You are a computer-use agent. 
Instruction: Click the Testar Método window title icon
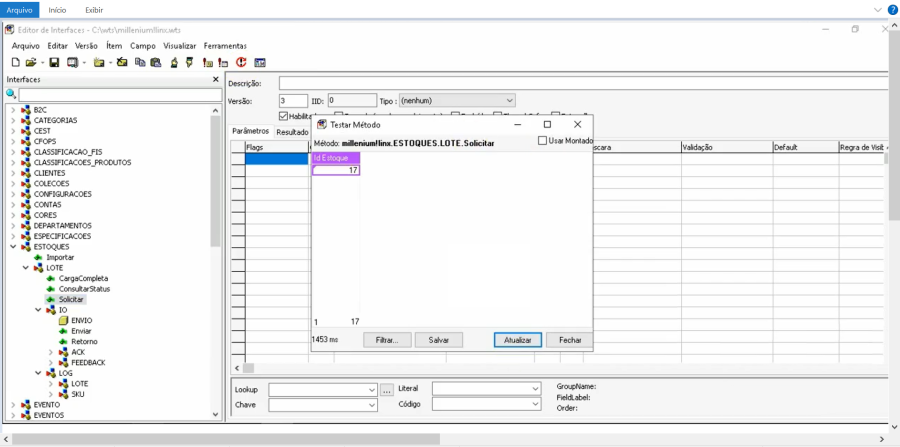pyautogui.click(x=321, y=125)
